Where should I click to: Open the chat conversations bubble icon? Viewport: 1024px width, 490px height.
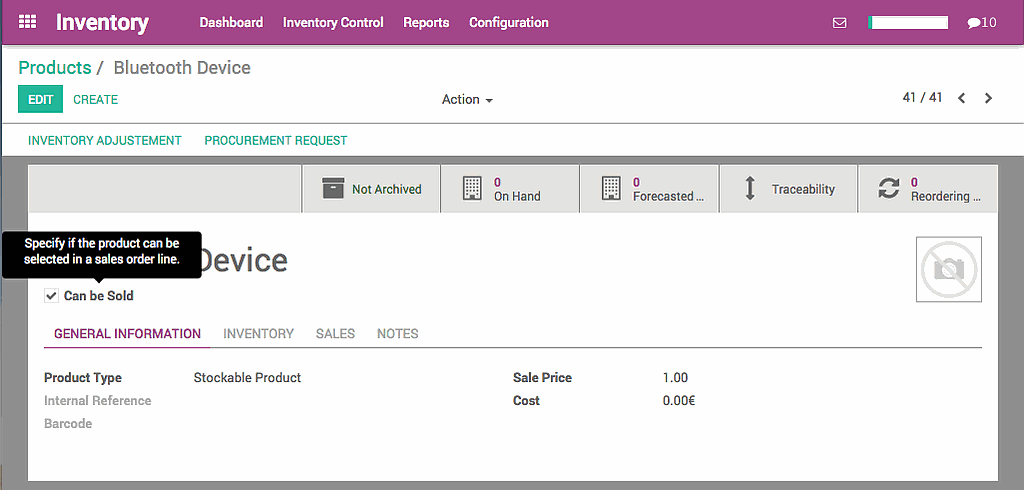tap(974, 23)
